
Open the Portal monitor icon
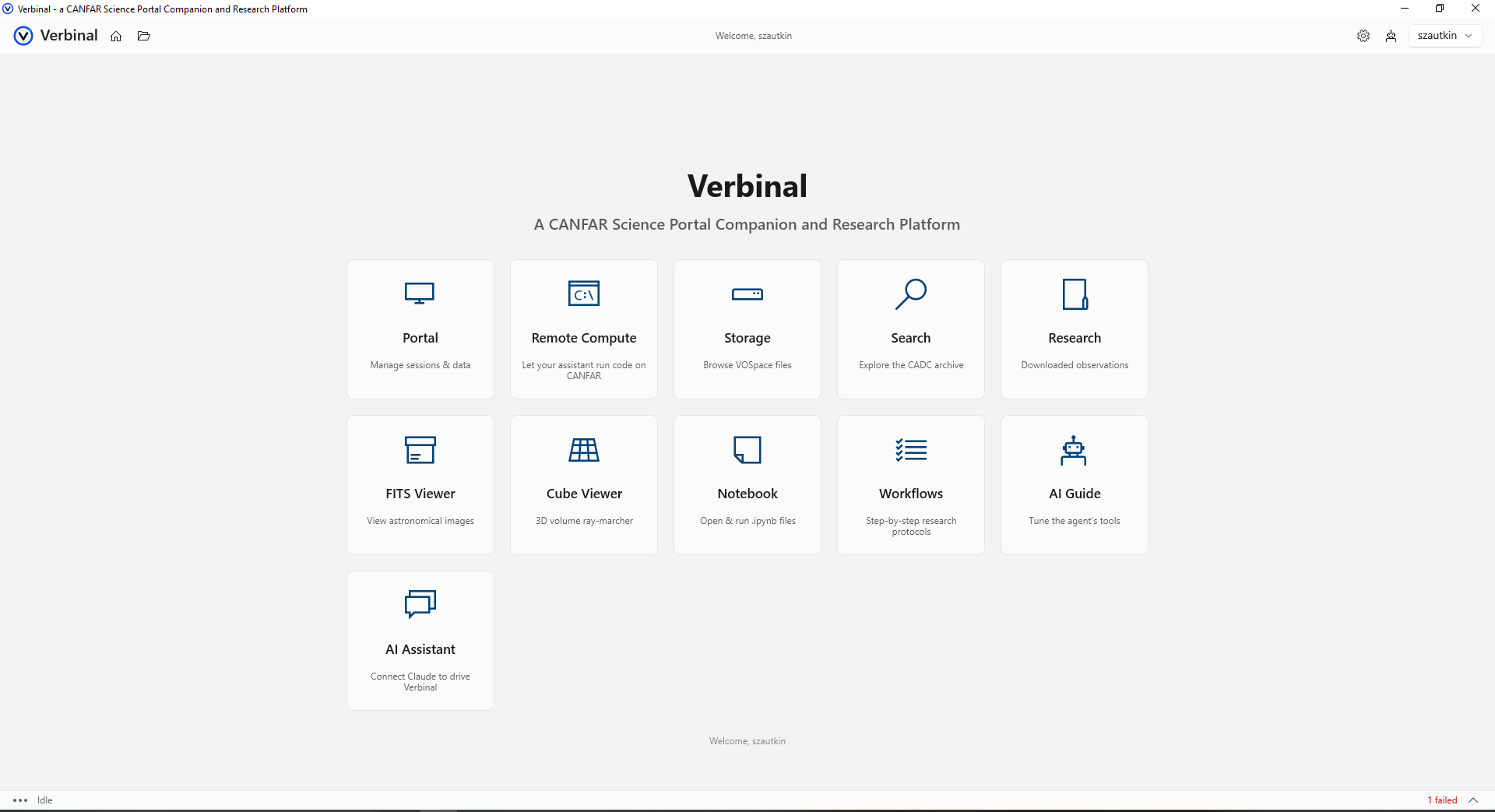(420, 294)
